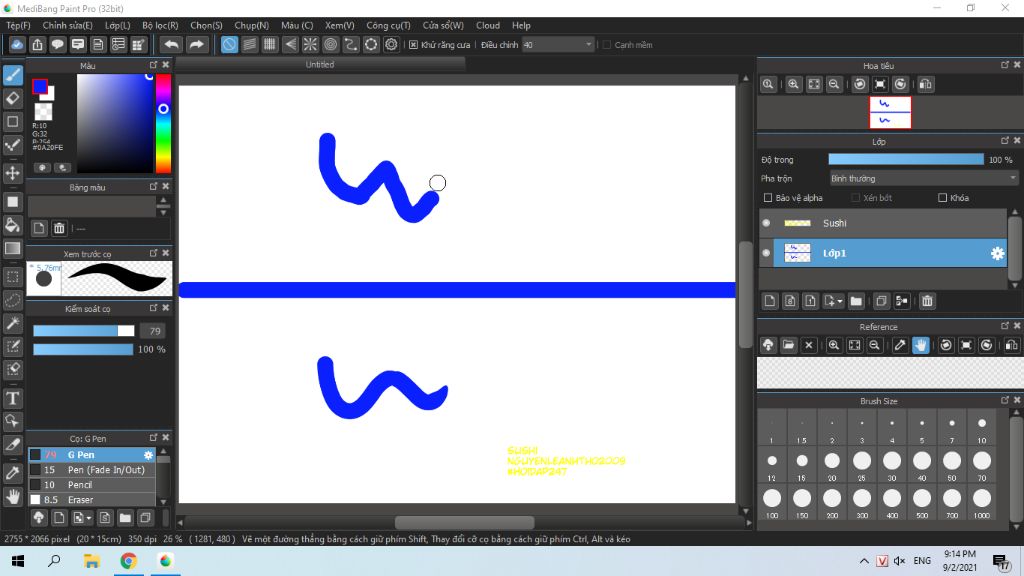The height and width of the screenshot is (576, 1024).
Task: Switch to the Untitled canvas tab
Action: point(320,64)
